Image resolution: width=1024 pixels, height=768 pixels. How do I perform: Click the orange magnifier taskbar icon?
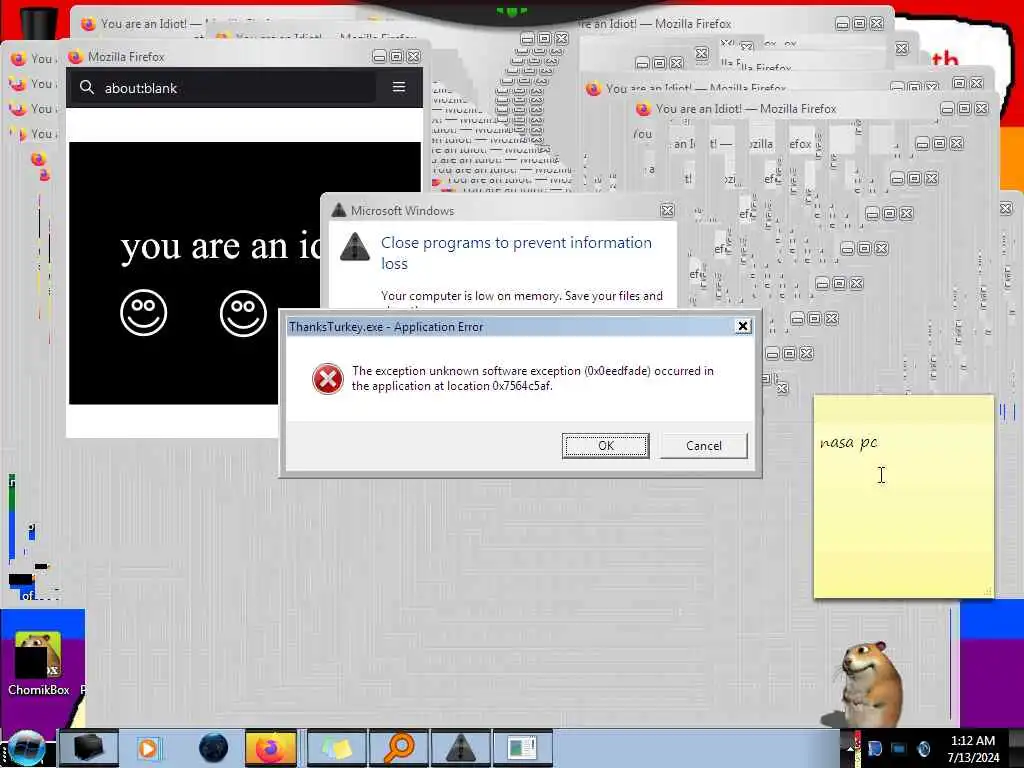(399, 748)
